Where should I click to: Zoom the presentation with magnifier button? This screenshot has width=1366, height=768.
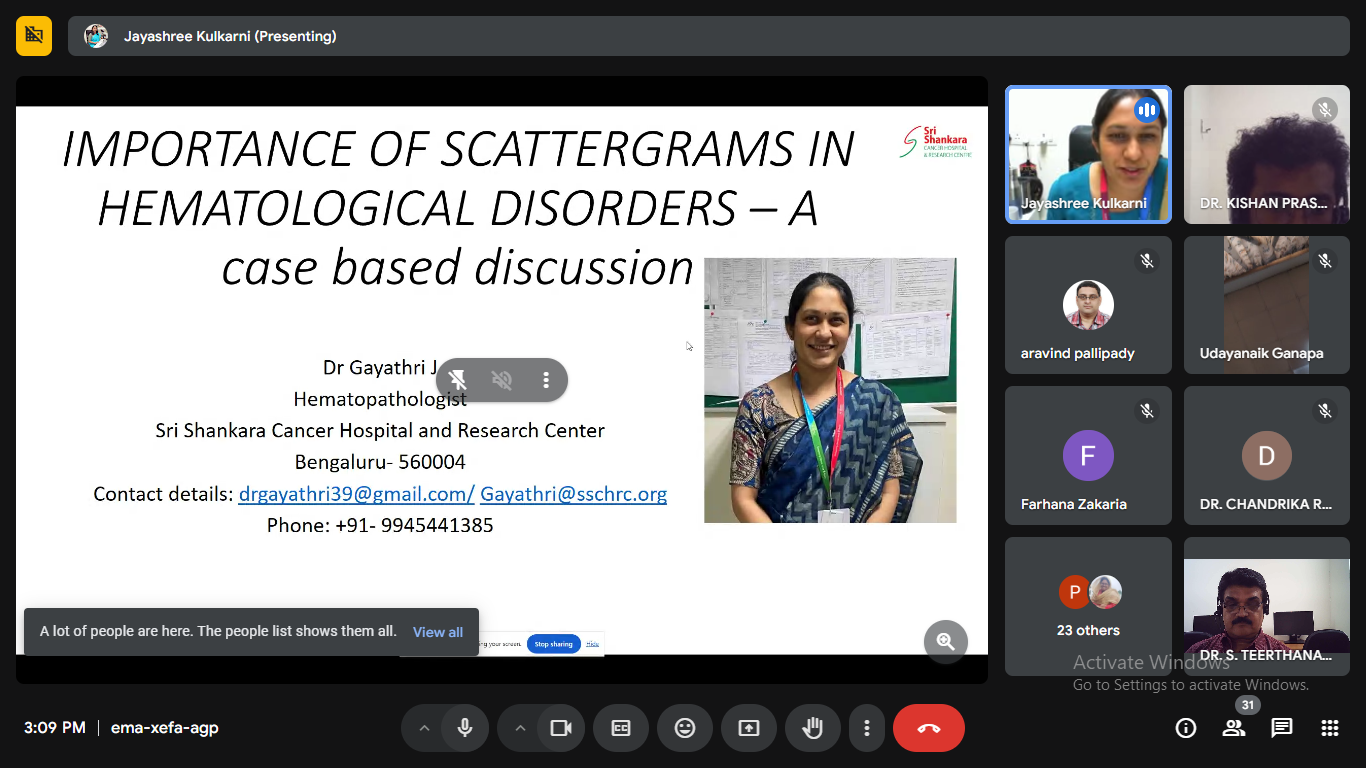tap(945, 641)
